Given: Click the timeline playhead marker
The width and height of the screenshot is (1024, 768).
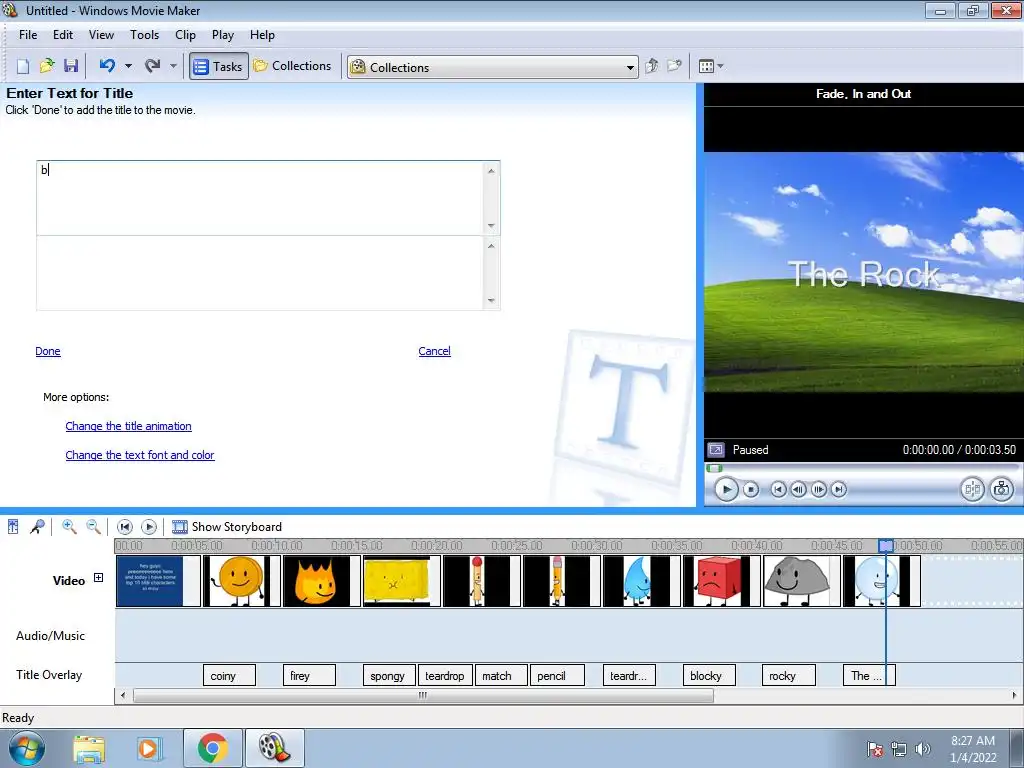Looking at the screenshot, I should 886,545.
